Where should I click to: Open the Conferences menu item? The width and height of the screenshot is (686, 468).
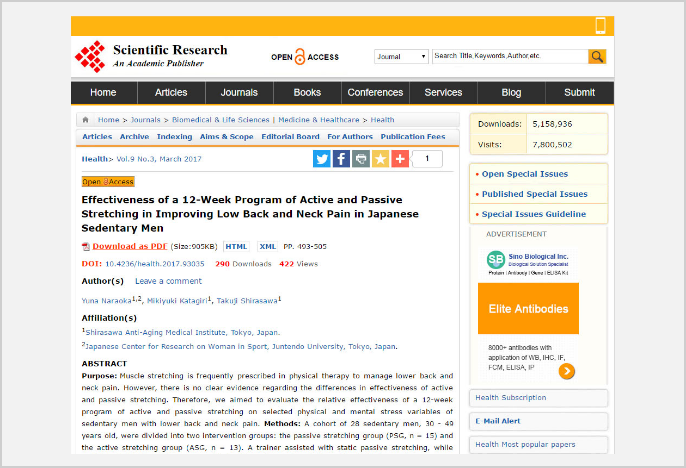[375, 92]
